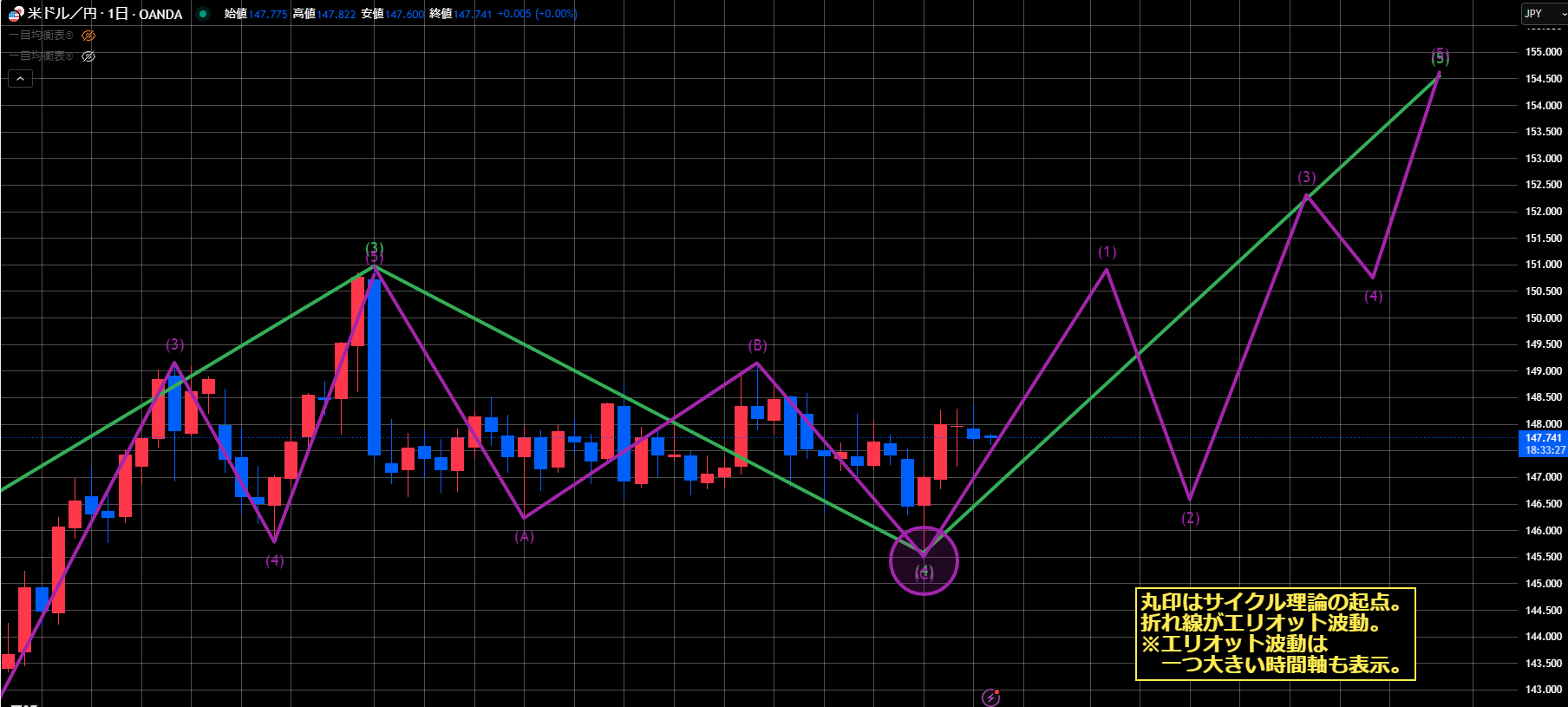The width and height of the screenshot is (1568, 707).
Task: Select the (A) Elliott wave label
Action: pyautogui.click(x=525, y=537)
